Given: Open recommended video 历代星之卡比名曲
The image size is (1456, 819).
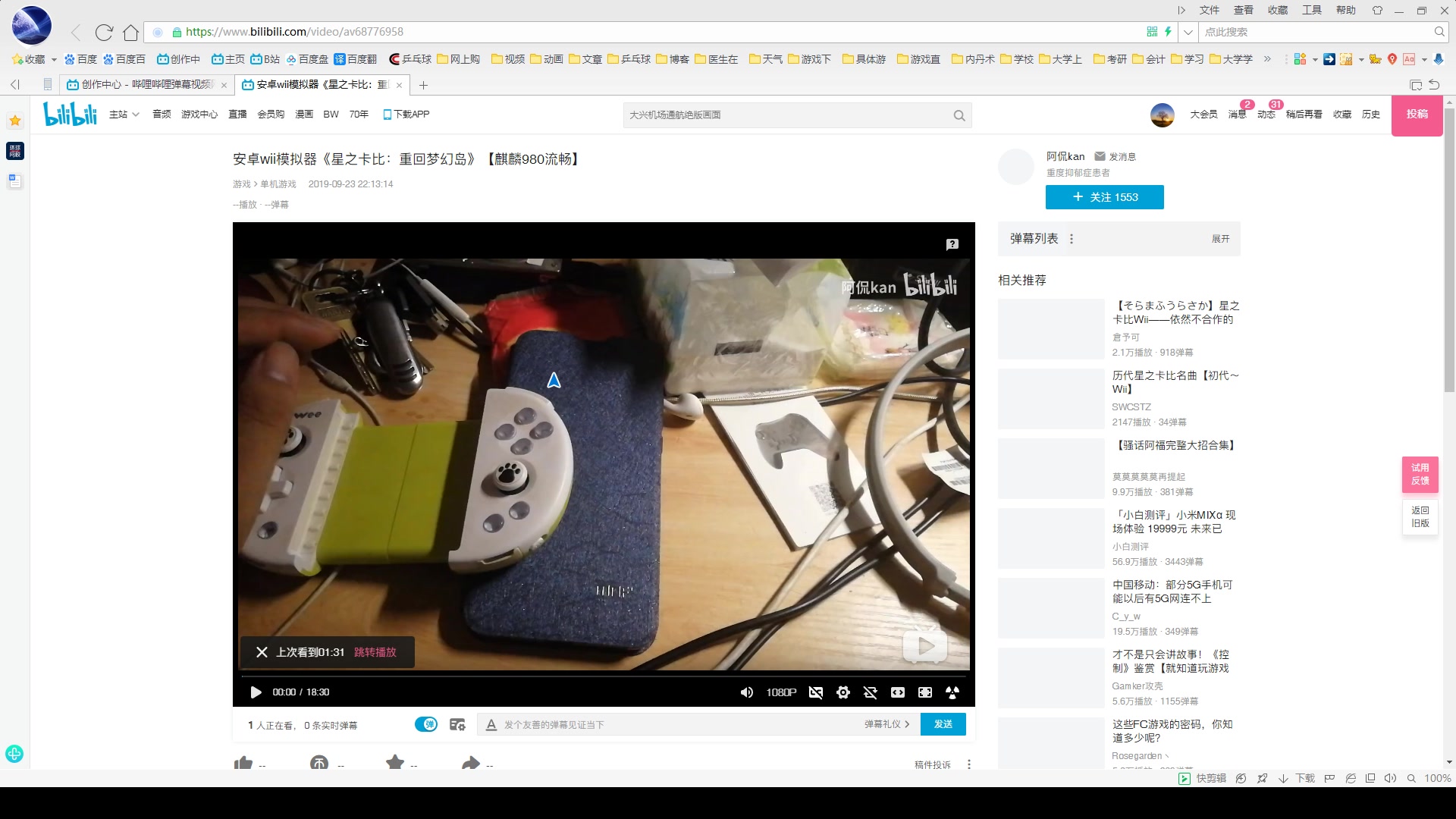Looking at the screenshot, I should tap(1175, 382).
